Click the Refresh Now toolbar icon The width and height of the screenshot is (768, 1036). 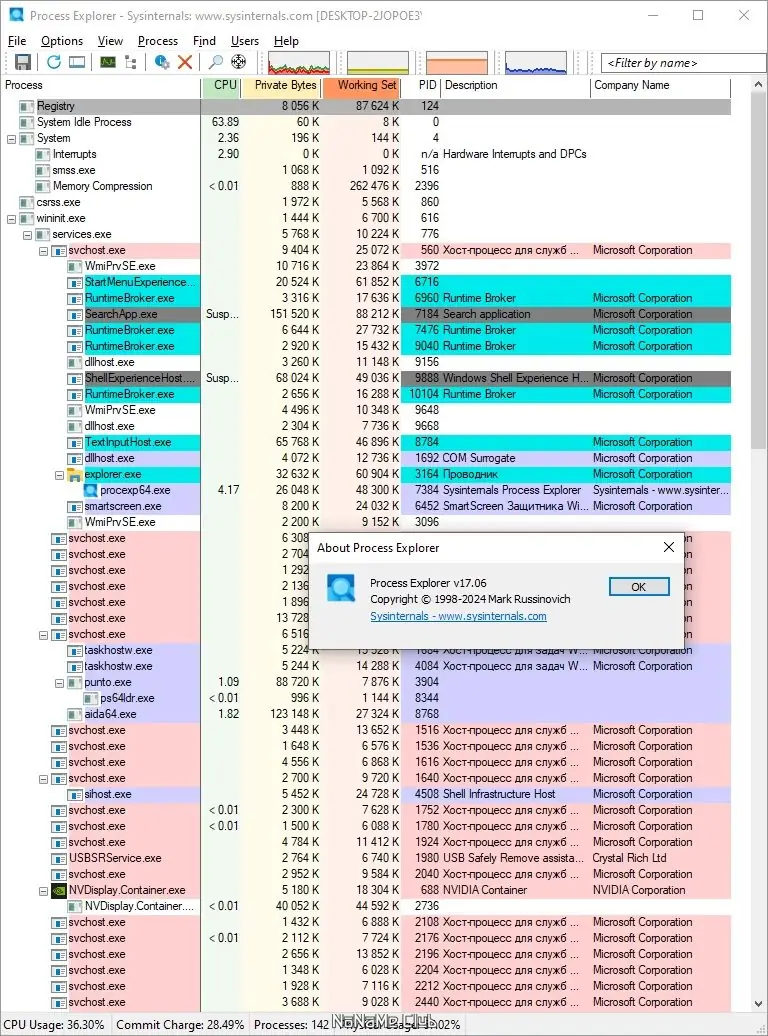pos(54,62)
